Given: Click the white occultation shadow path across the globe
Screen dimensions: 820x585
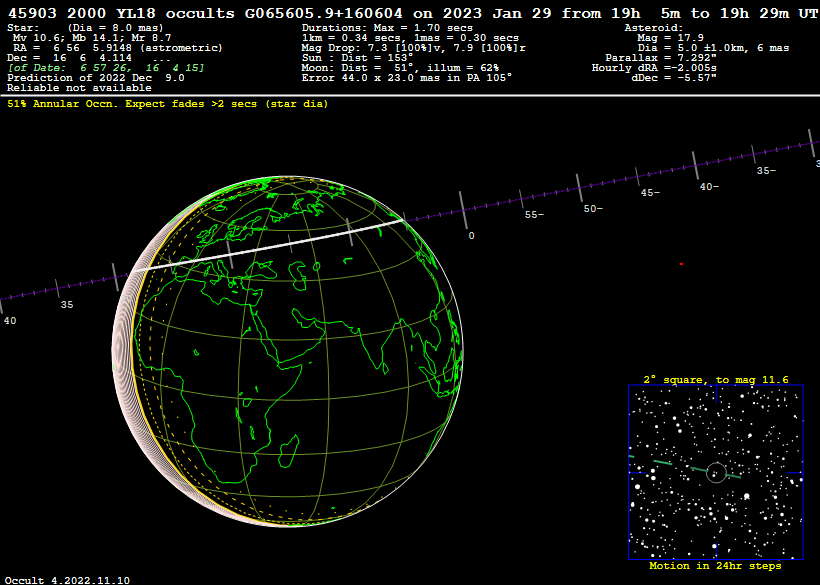Looking at the screenshot, I should tap(268, 246).
